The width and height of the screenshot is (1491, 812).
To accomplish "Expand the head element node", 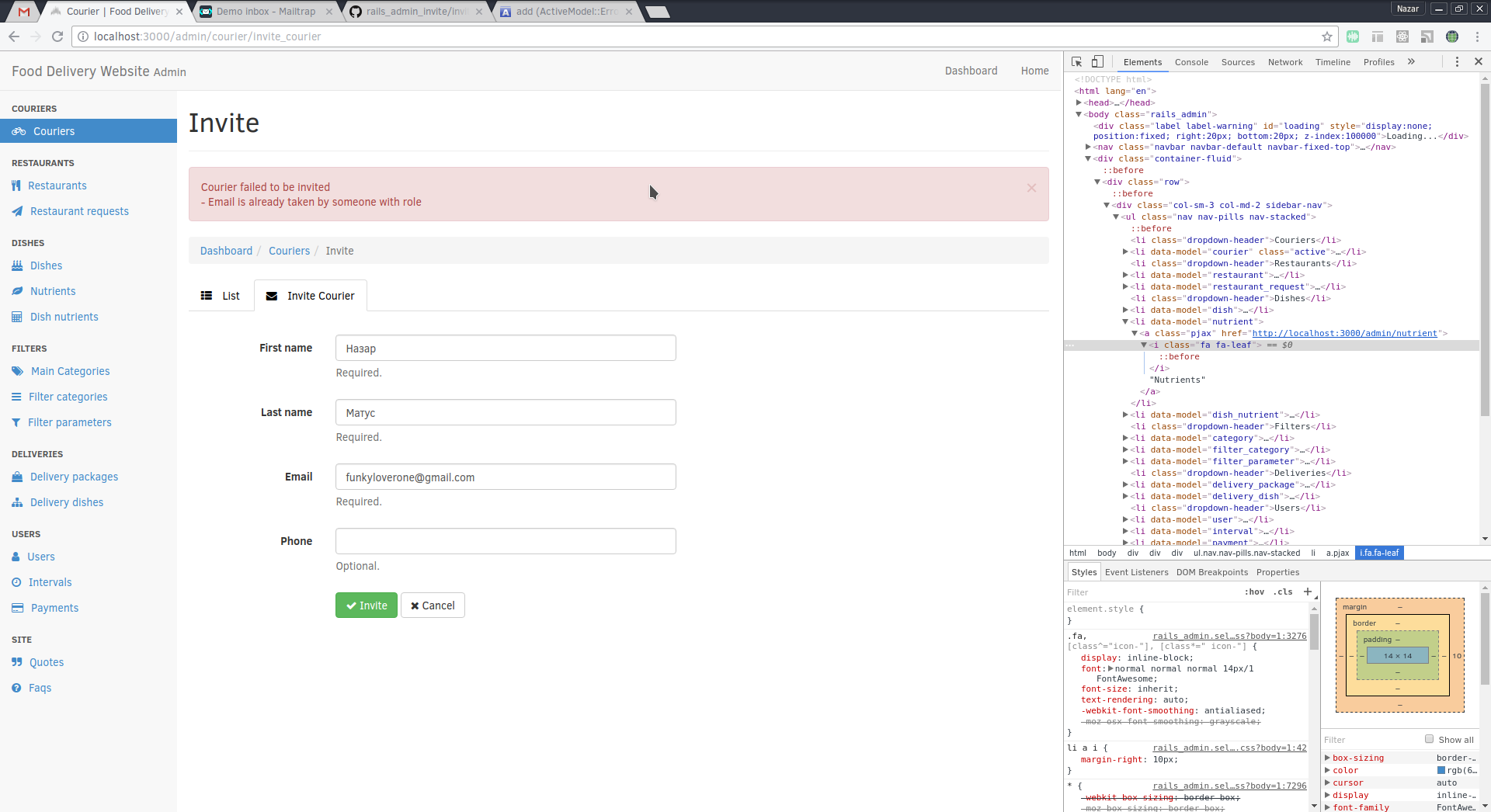I will [1079, 102].
